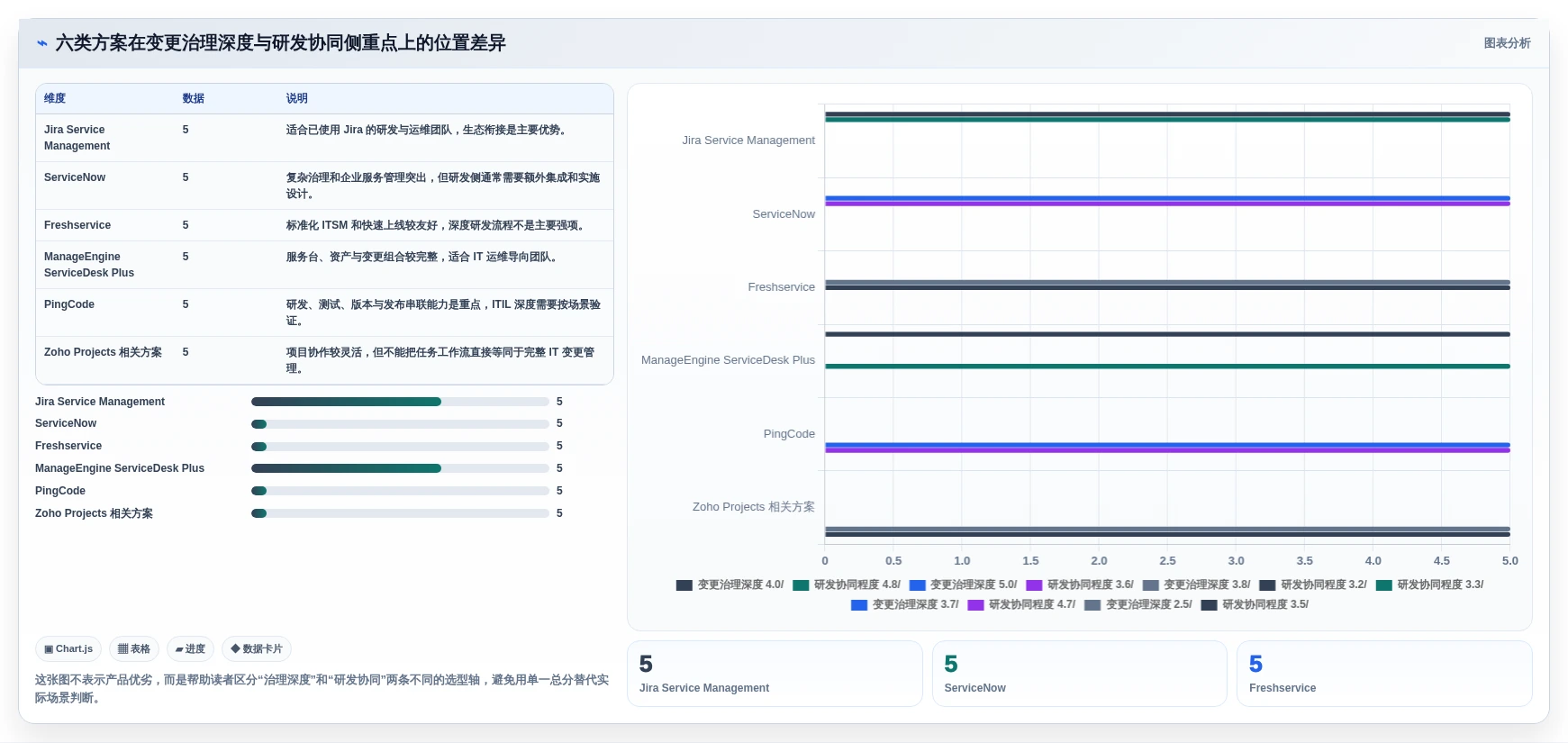Screen dimensions: 1568x743
Task: Toggle legend item 研发协同程度 3.3/
Action: pos(1430,584)
